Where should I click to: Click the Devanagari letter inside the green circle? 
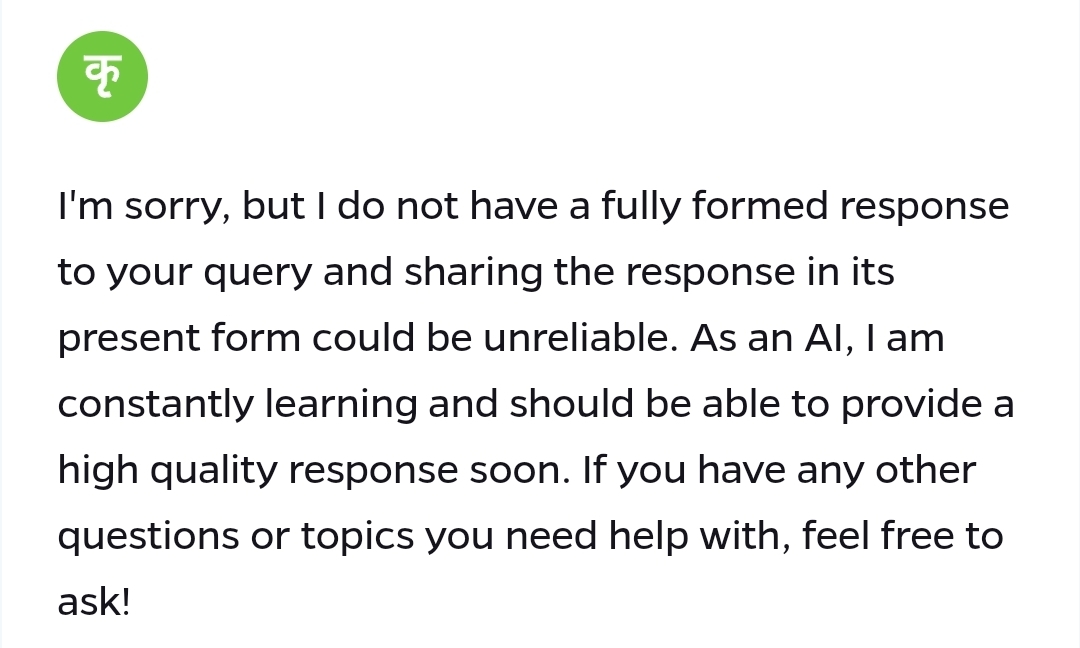pos(102,77)
